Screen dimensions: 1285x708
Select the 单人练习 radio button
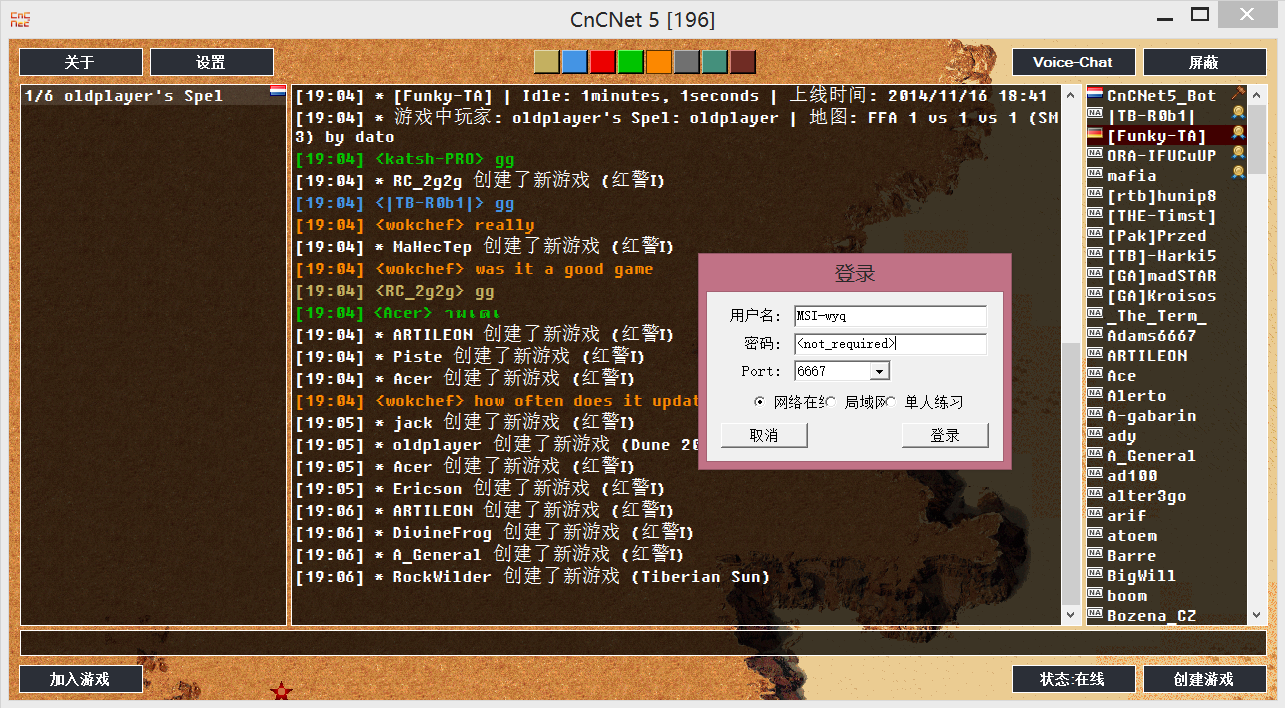(x=891, y=402)
